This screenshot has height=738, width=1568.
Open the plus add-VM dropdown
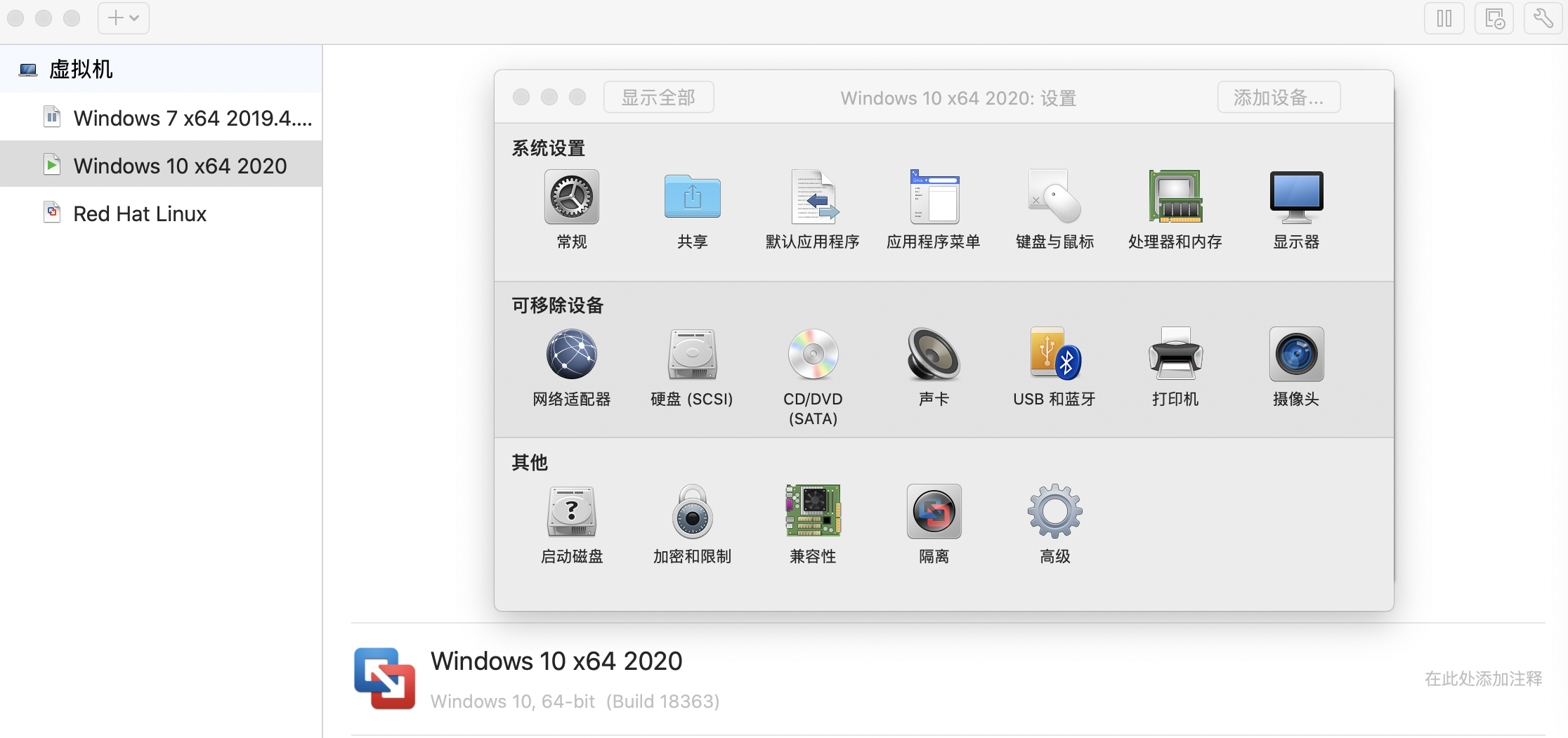124,18
